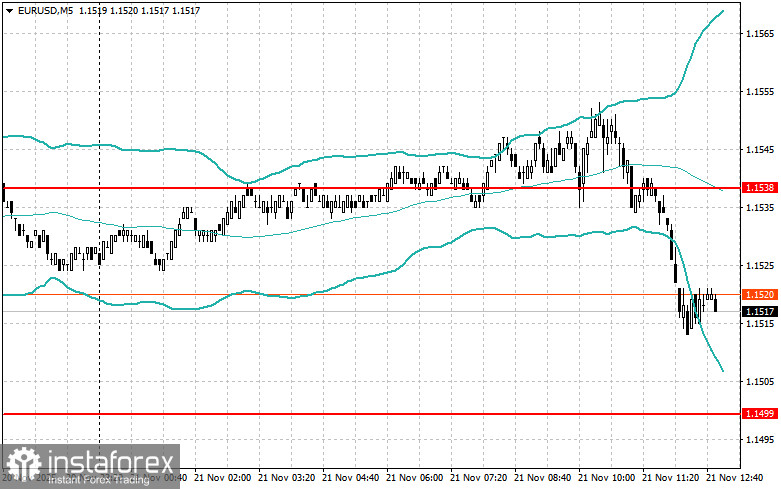The image size is (781, 489).
Task: Click the 1.1495 price axis label
Action: click(x=760, y=439)
